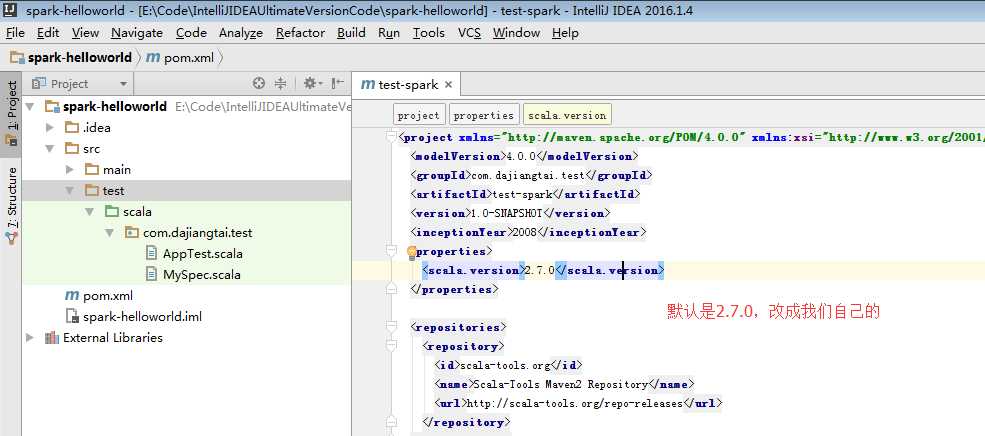Hide the Project panel with the hide icon
Viewport: 985px width, 436px height.
[338, 83]
